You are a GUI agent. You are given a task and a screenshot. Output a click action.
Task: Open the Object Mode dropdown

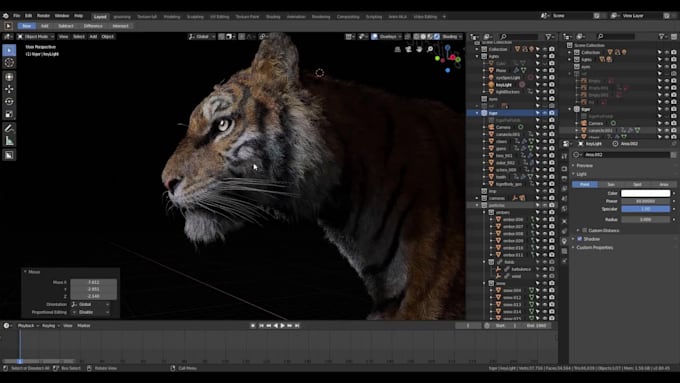36,37
